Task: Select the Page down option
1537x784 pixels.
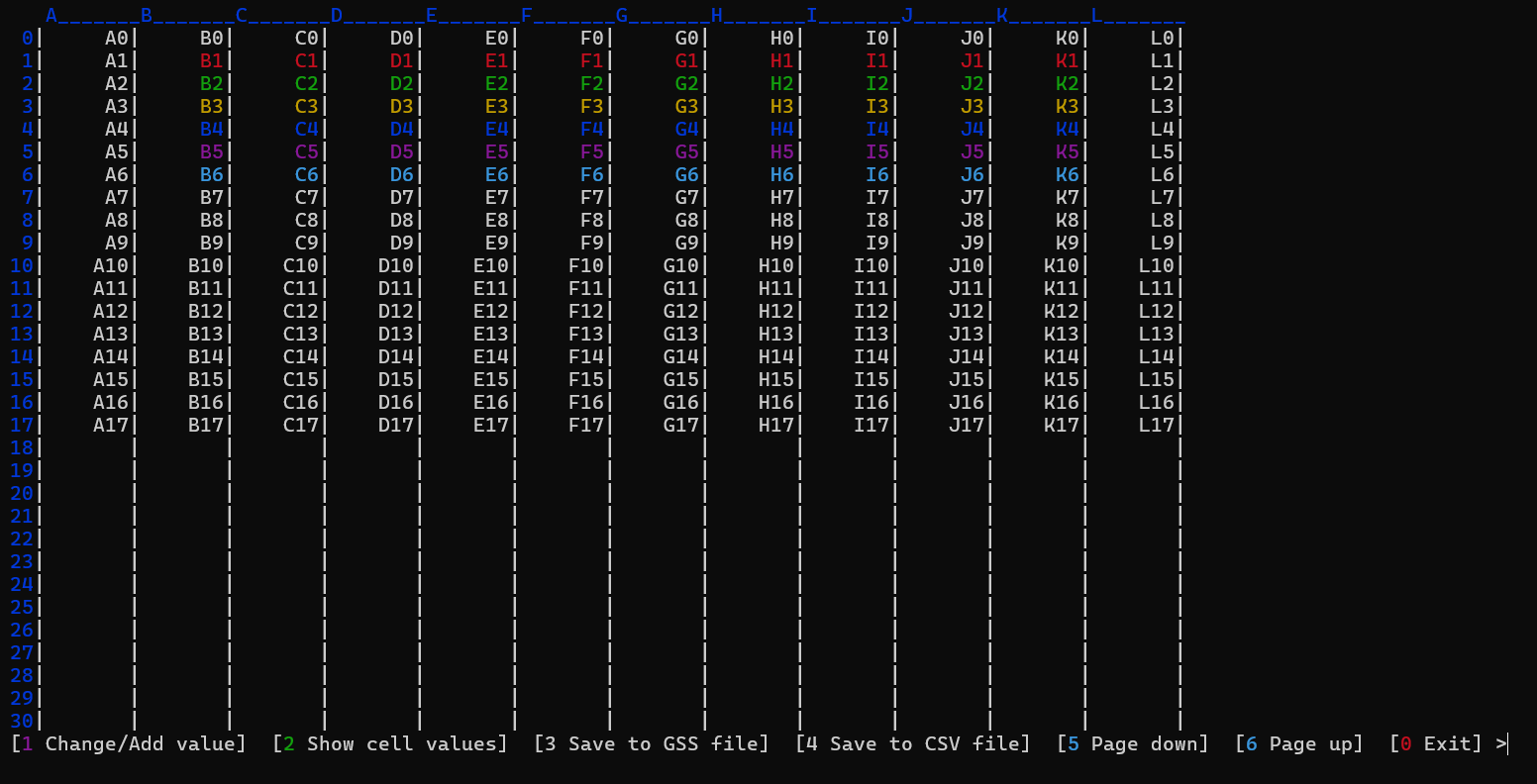Action: pos(1133,743)
